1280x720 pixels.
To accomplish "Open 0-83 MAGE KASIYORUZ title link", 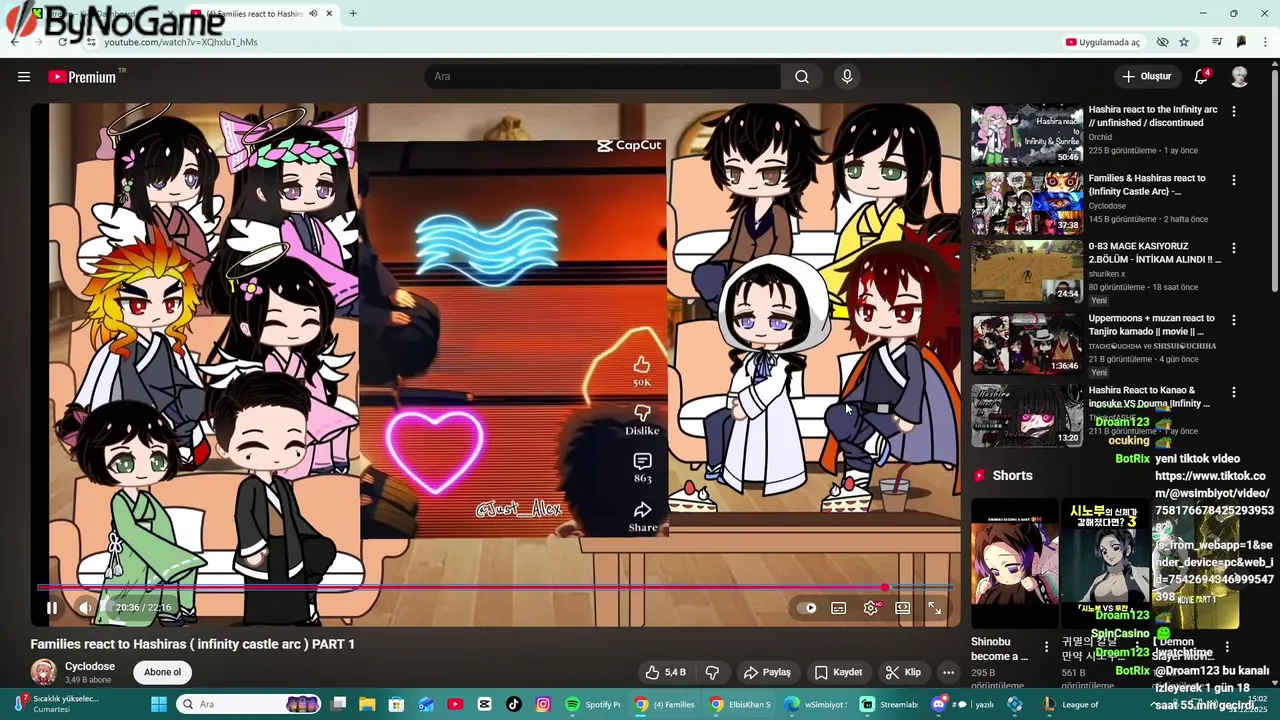I will pyautogui.click(x=1155, y=252).
